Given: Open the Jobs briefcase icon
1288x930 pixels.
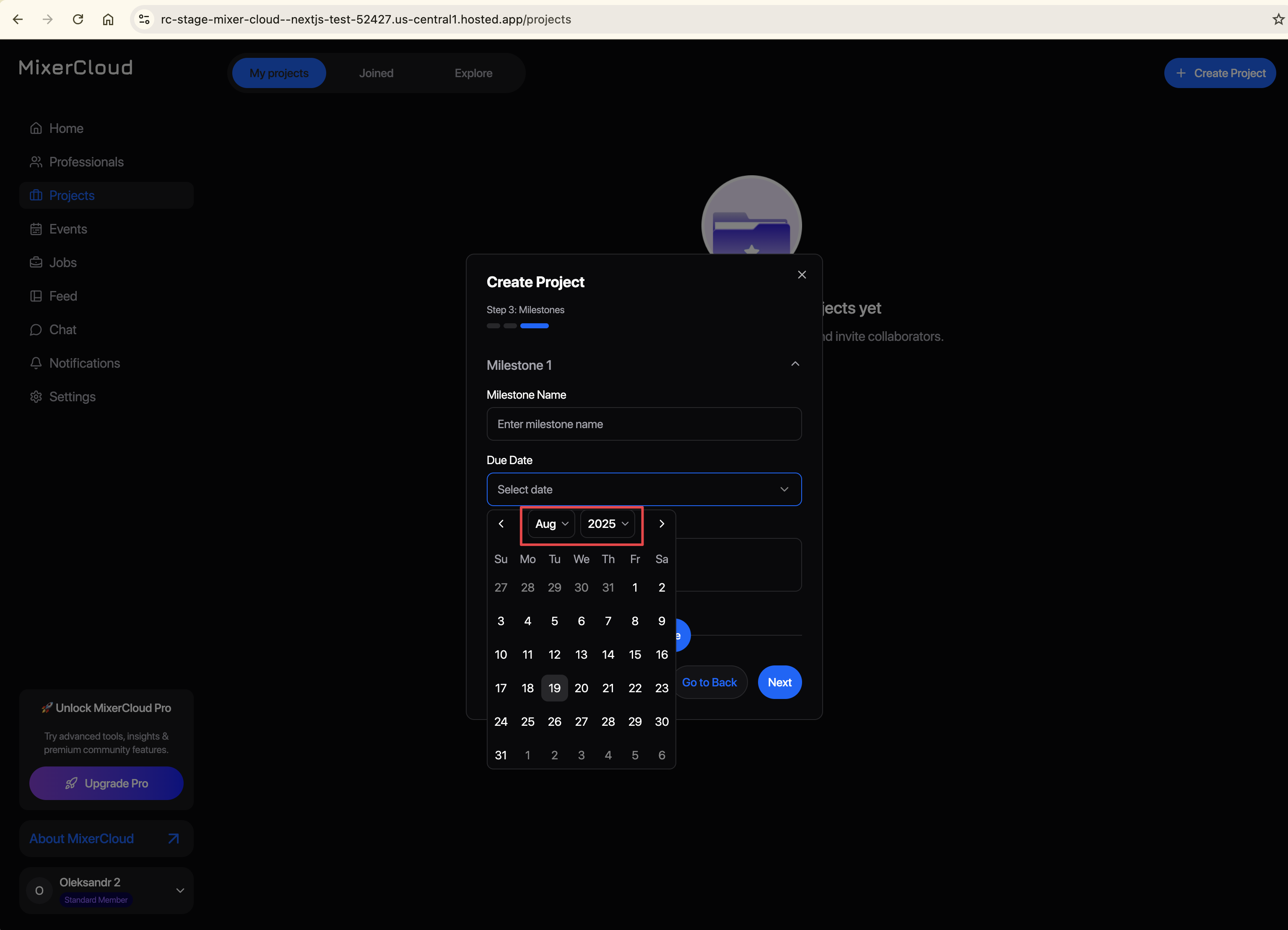Looking at the screenshot, I should pyautogui.click(x=36, y=262).
